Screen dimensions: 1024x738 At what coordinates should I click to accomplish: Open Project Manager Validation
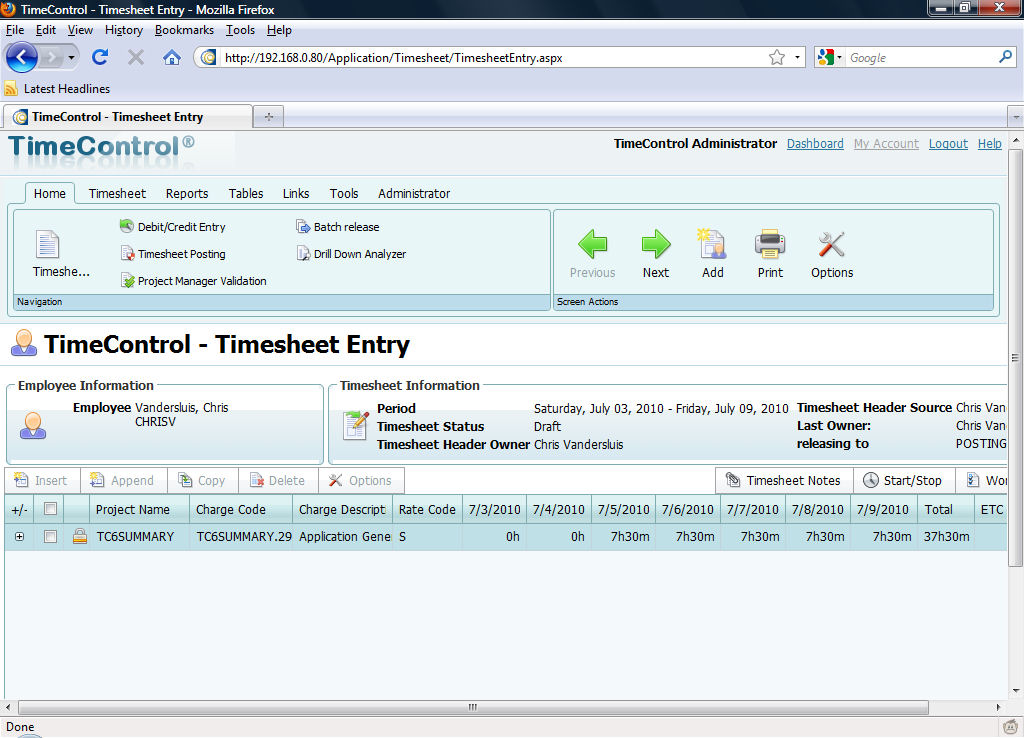(x=193, y=281)
